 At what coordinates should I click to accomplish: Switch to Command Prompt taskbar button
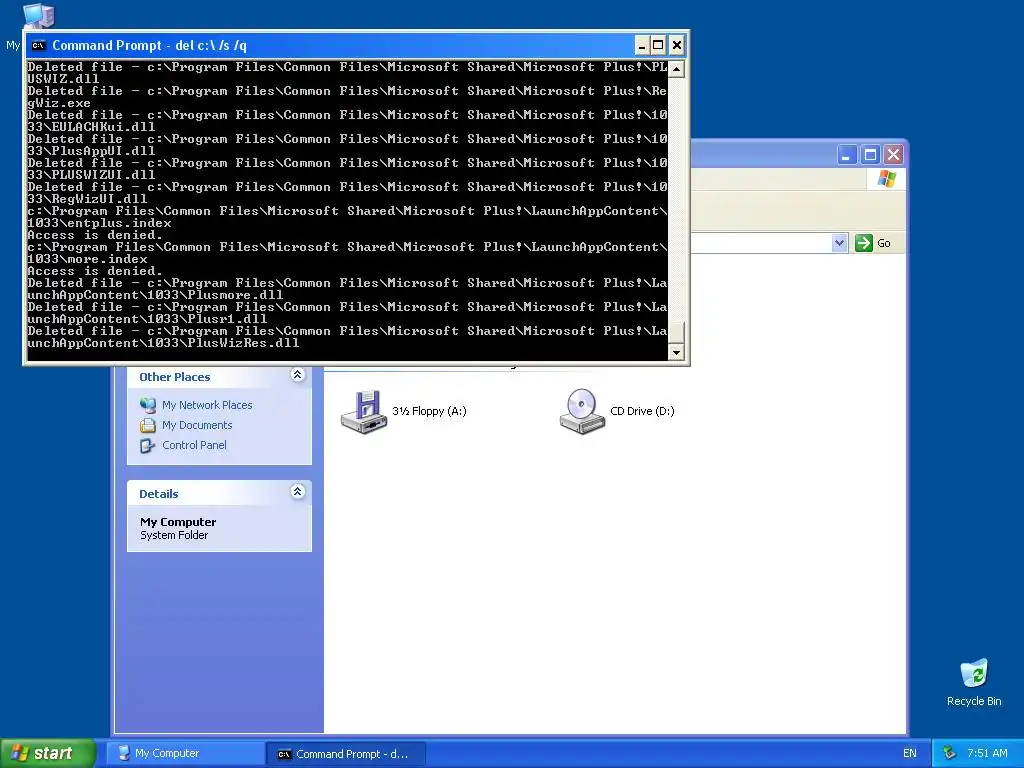tap(346, 754)
